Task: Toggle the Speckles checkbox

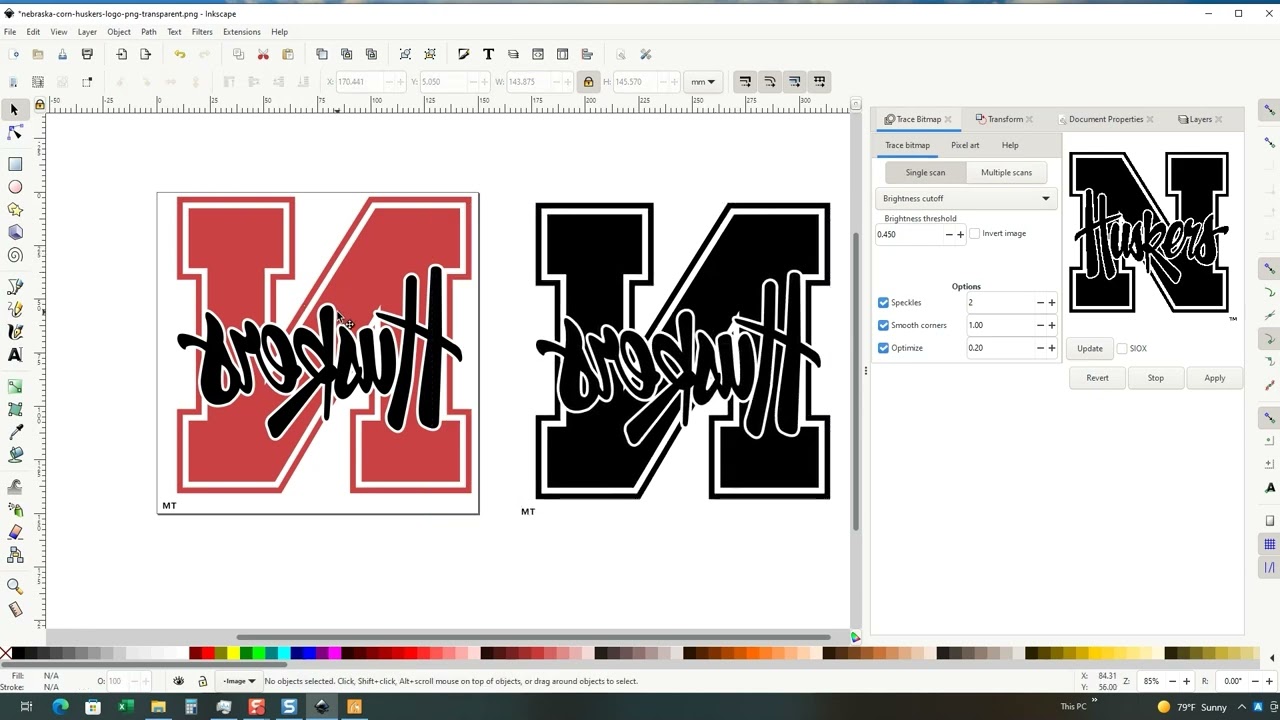Action: coord(883,303)
